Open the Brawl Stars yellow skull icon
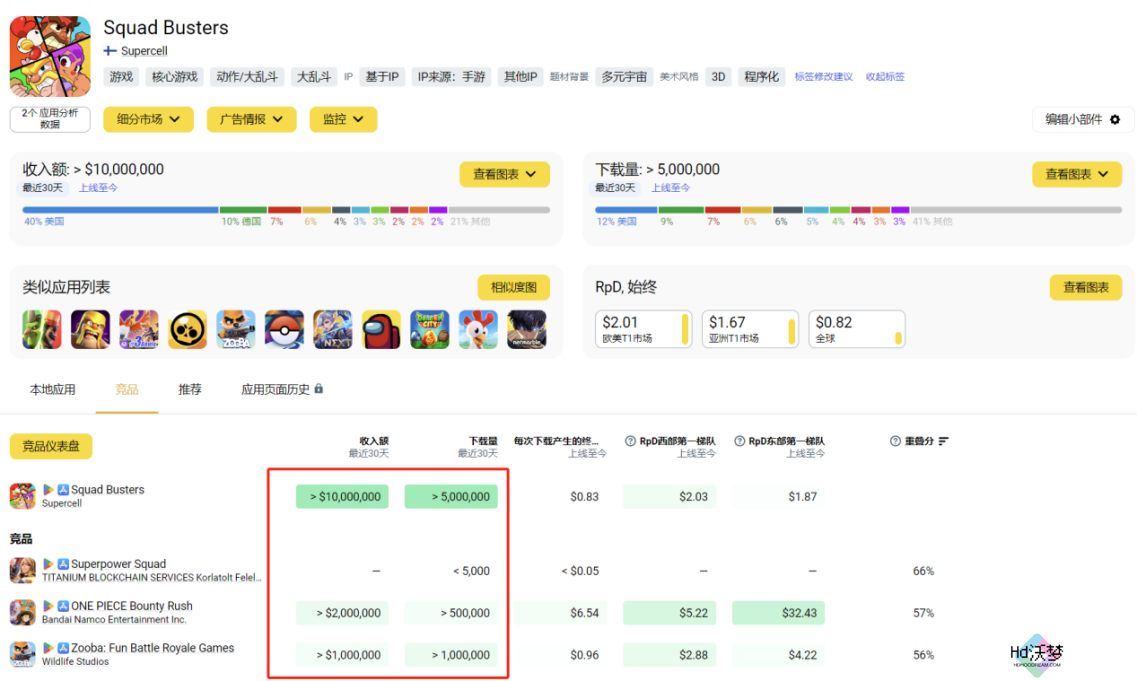The height and width of the screenshot is (681, 1137). [187, 329]
